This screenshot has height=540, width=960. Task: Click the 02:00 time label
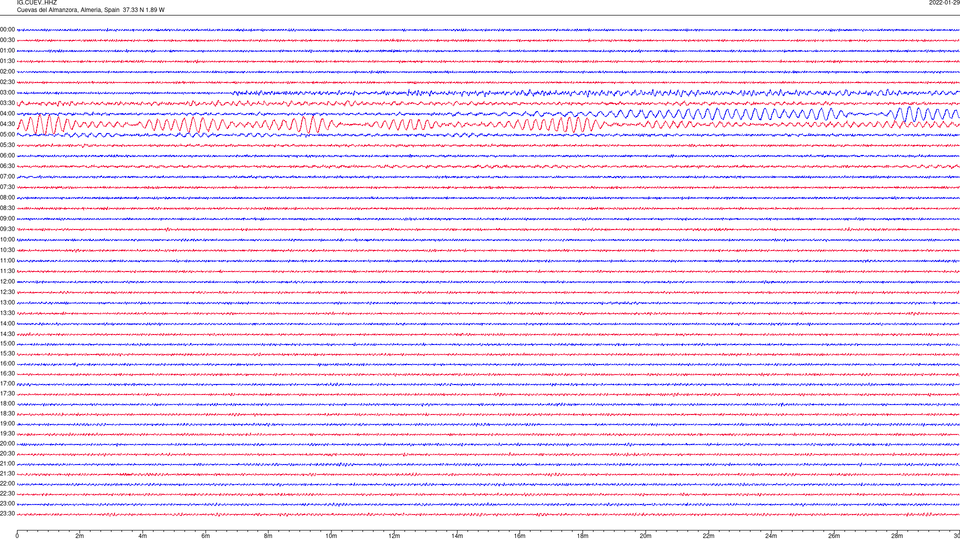coord(7,72)
